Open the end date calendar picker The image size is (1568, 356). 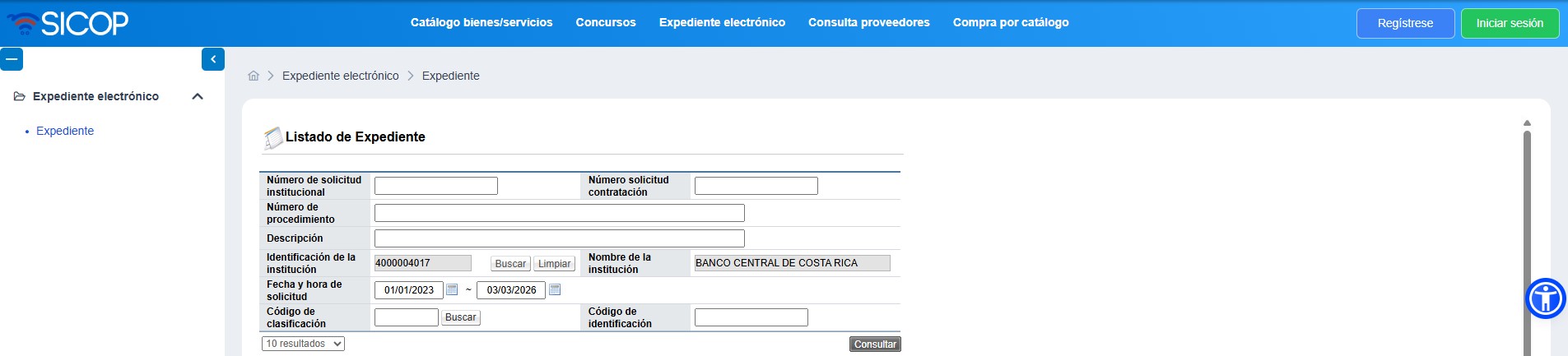point(555,289)
